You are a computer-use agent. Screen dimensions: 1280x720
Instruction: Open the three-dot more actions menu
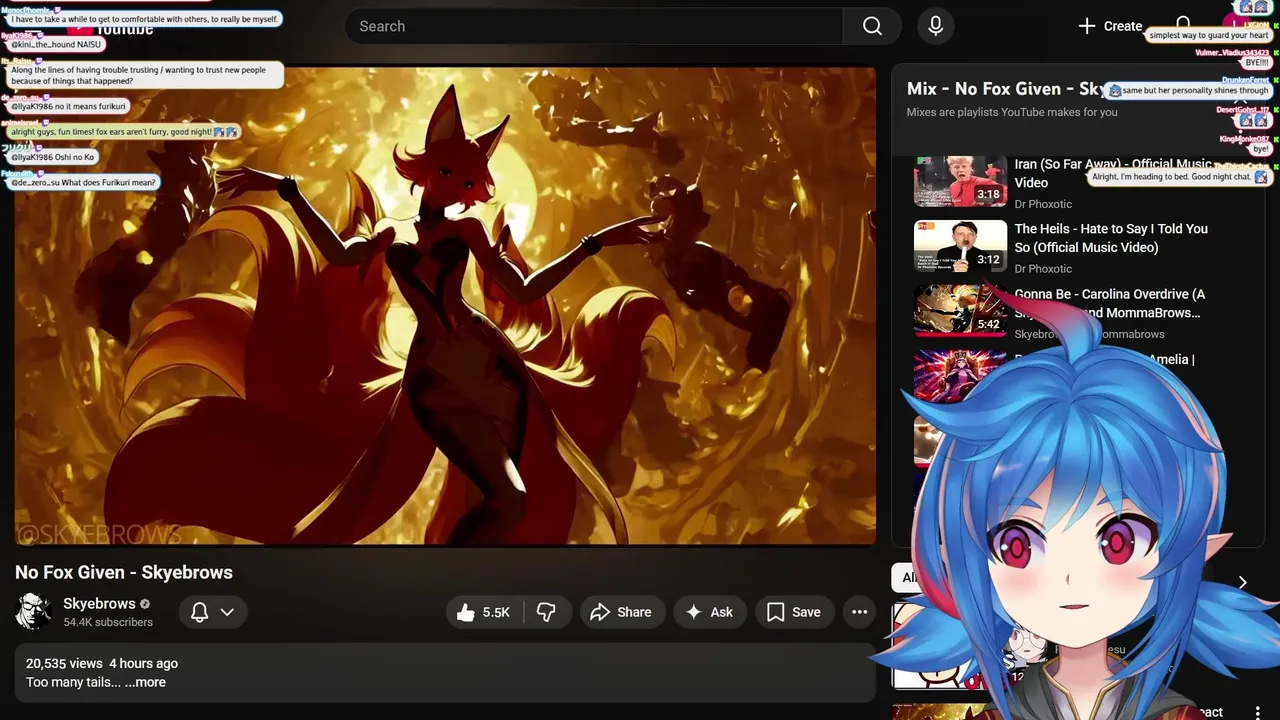859,612
